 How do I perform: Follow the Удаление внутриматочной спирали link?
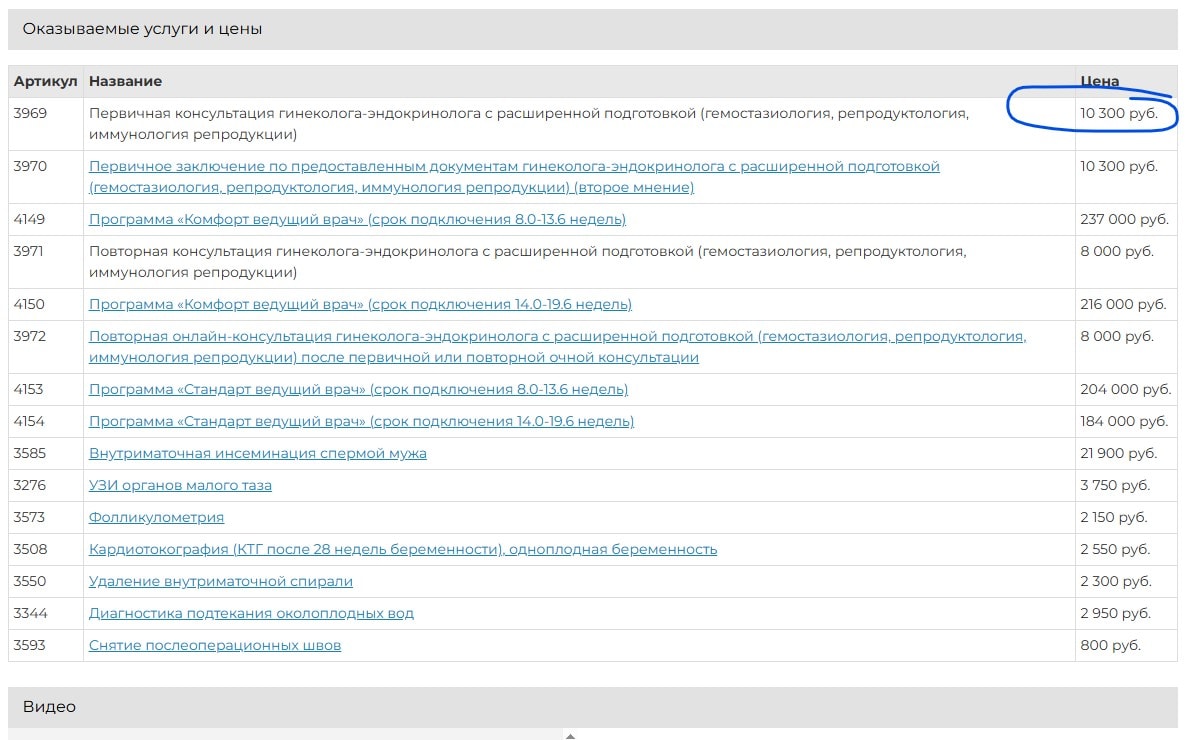(x=221, y=581)
